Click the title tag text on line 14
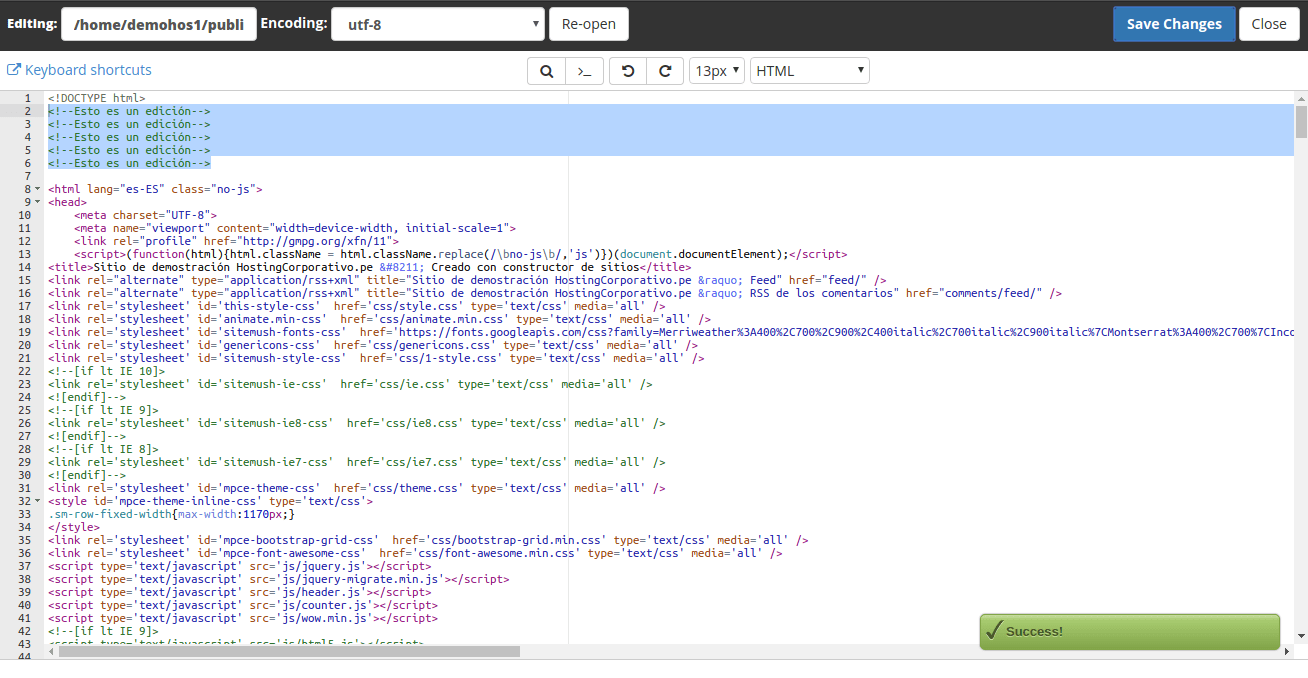Screen dimensions: 1308x678 (369, 267)
